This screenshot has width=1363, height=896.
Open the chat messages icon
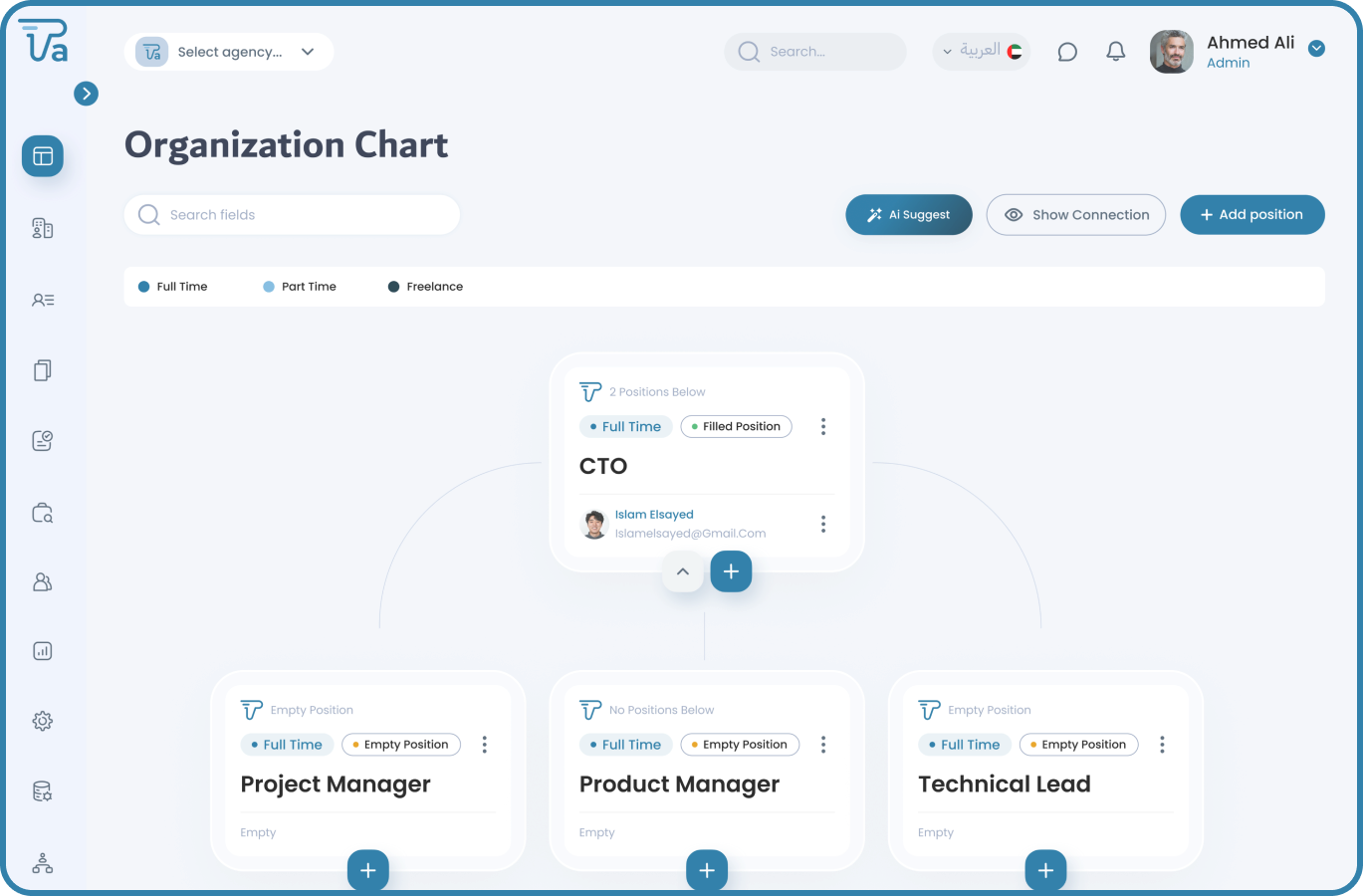(1067, 52)
